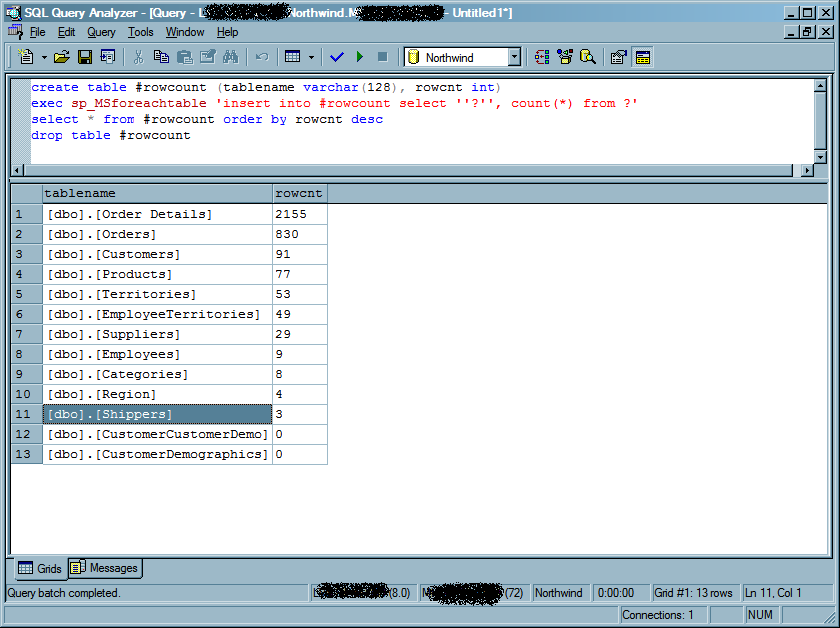
Task: Parse the query with the checkmark button
Action: click(x=336, y=57)
